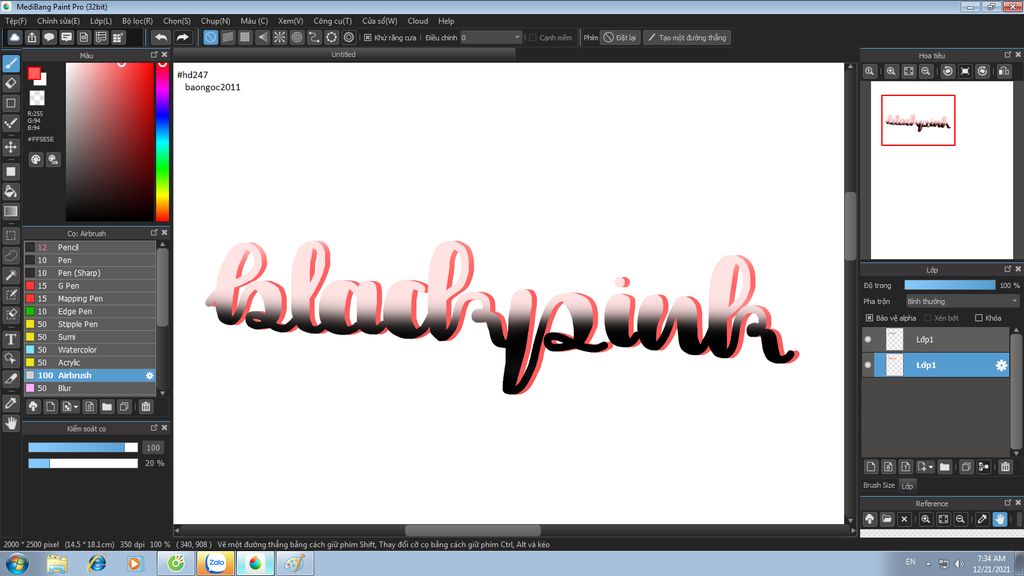Click the brush size slider showing 100
This screenshot has height=576, width=1024.
[x=83, y=447]
